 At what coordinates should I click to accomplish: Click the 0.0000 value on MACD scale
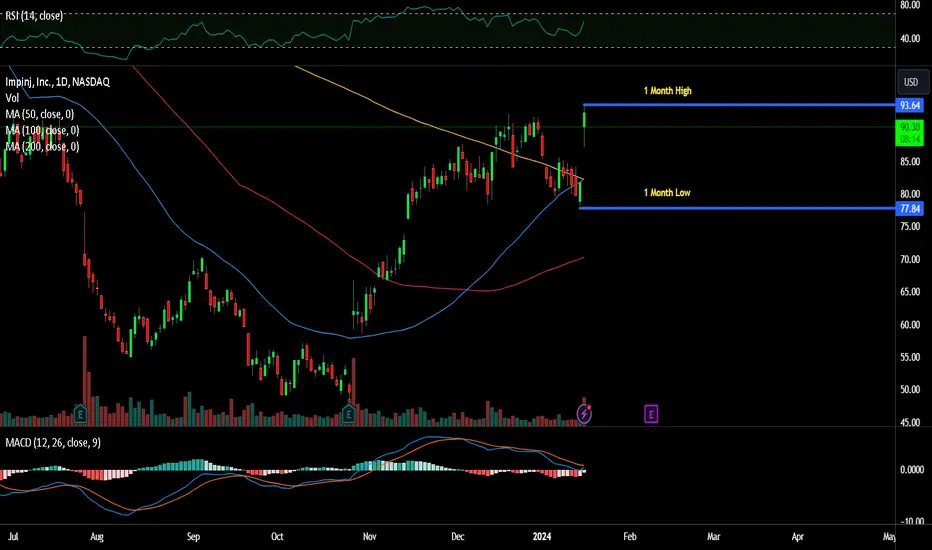tap(912, 470)
